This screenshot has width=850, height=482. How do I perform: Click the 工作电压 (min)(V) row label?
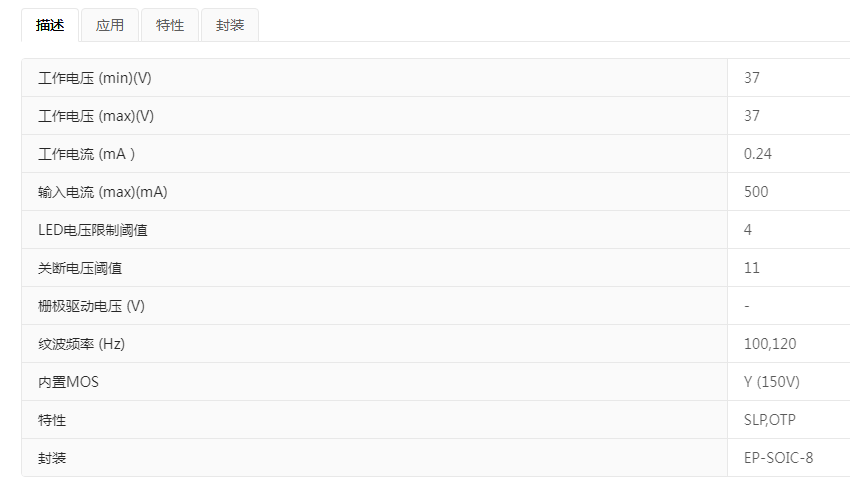pos(95,78)
